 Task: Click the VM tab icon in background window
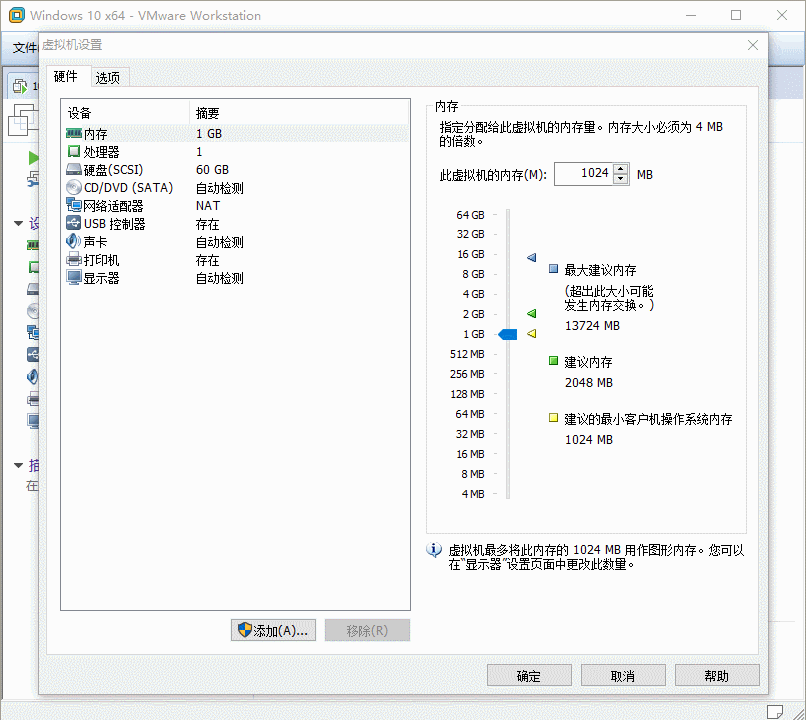pyautogui.click(x=21, y=86)
